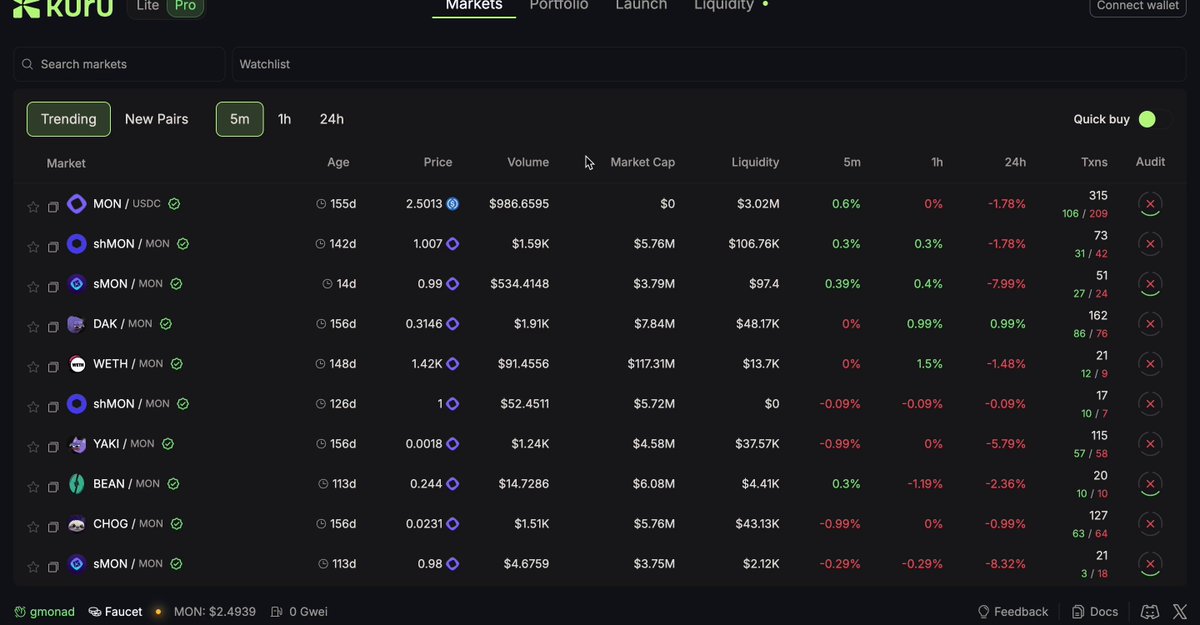Open the Portfolio tab
Screen dimensions: 1200x625
559,6
